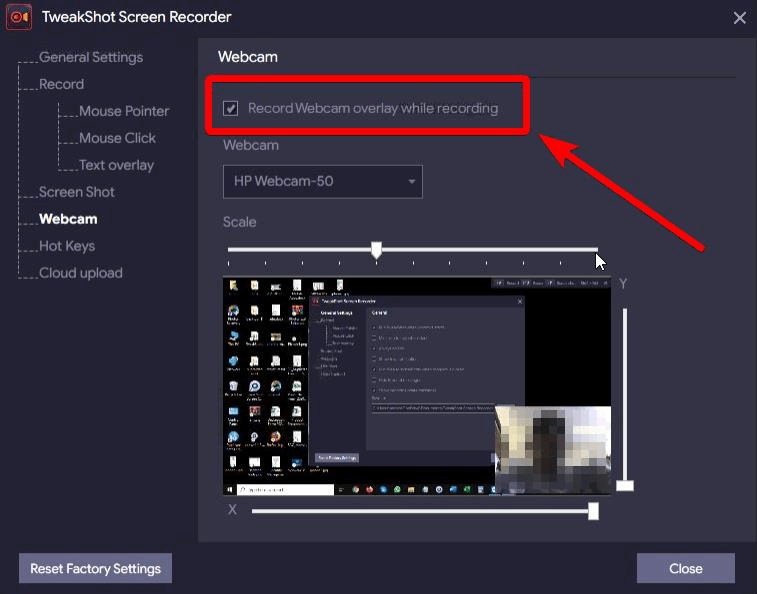Click the search box in preview taskbar
The width and height of the screenshot is (757, 594).
pyautogui.click(x=285, y=490)
